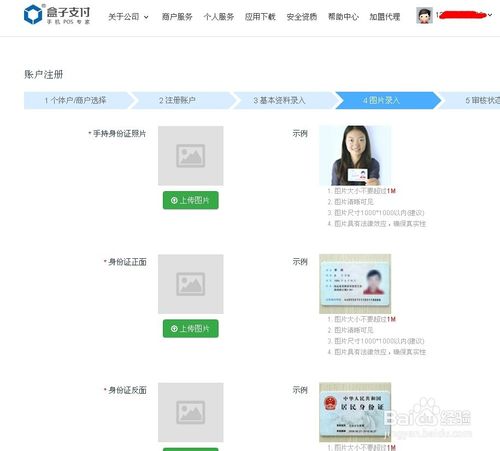
Task: Click the user avatar icon
Action: tap(424, 15)
